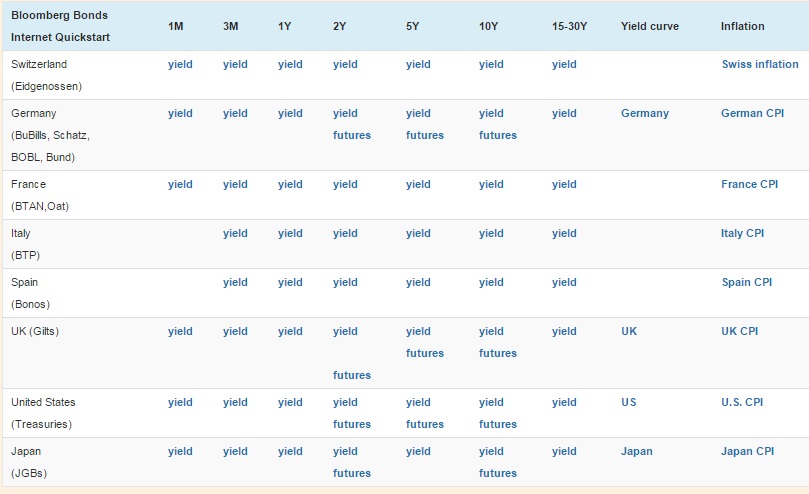The image size is (809, 494).
Task: Open the Germany yield curve link
Action: coord(644,113)
